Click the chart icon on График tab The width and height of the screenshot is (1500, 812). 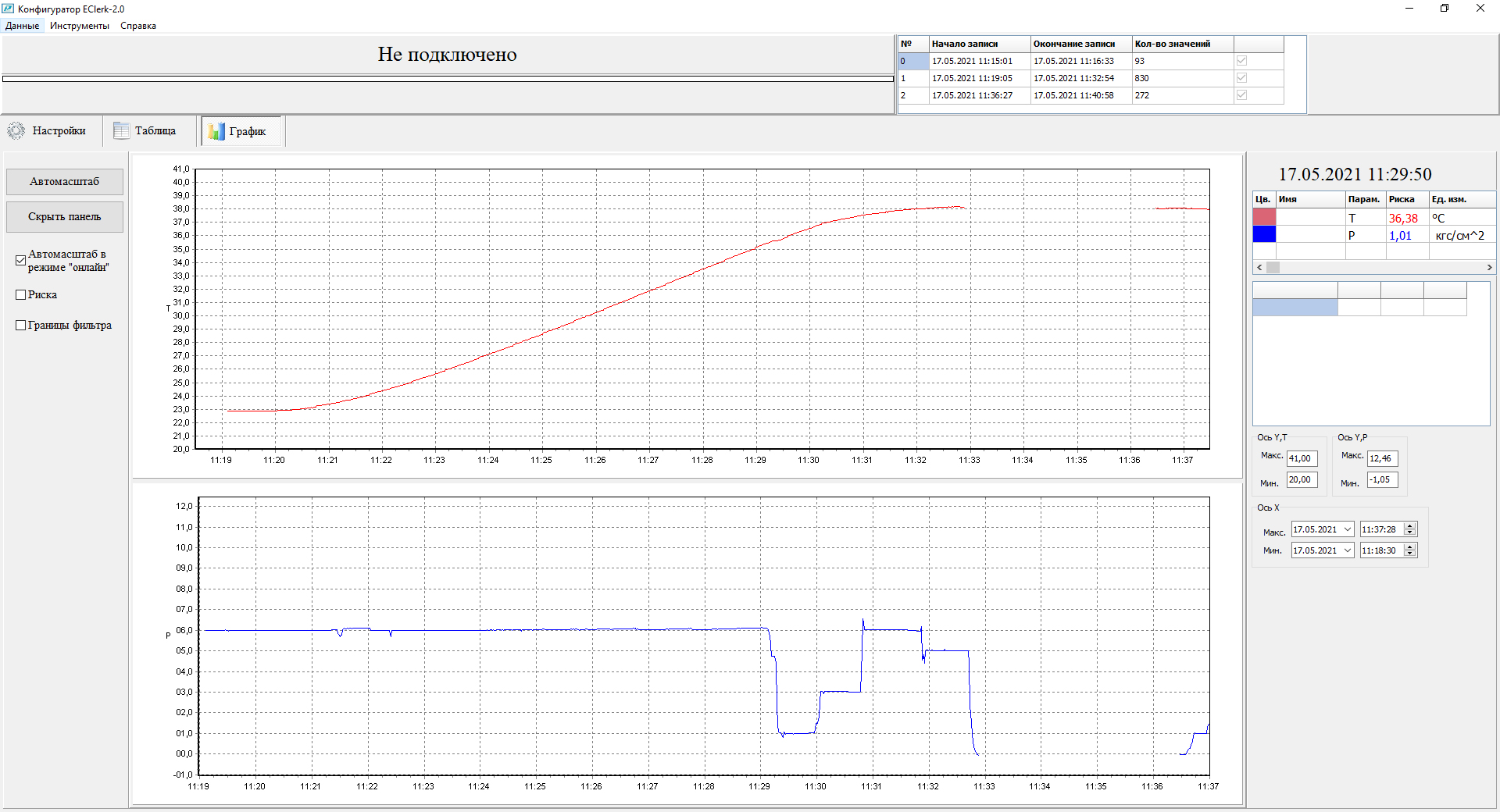point(216,131)
